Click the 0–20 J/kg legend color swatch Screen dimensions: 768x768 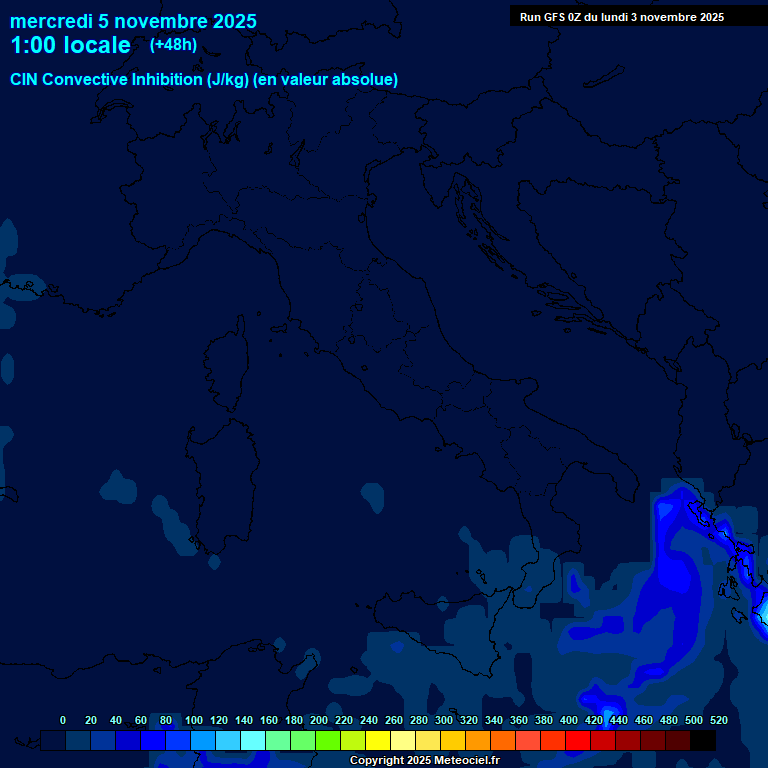[x=78, y=740]
